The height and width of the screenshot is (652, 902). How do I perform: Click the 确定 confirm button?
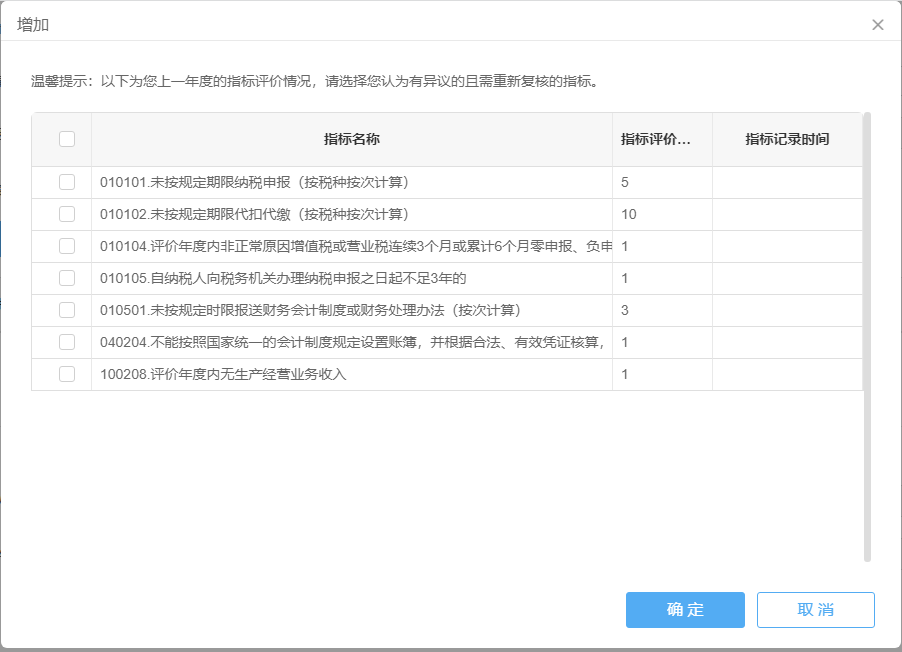coord(685,610)
